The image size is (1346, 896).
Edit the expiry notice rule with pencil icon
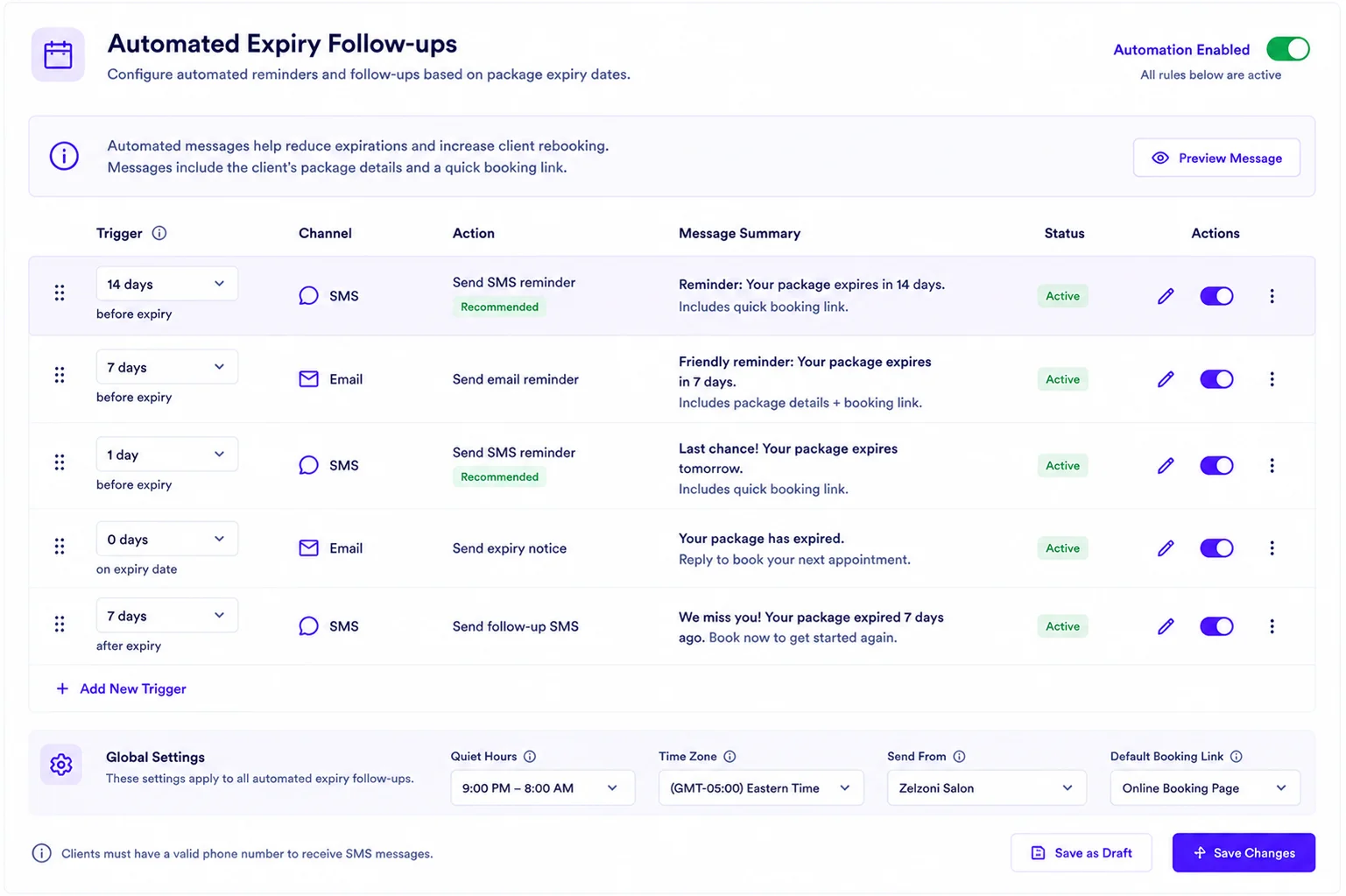click(1166, 548)
